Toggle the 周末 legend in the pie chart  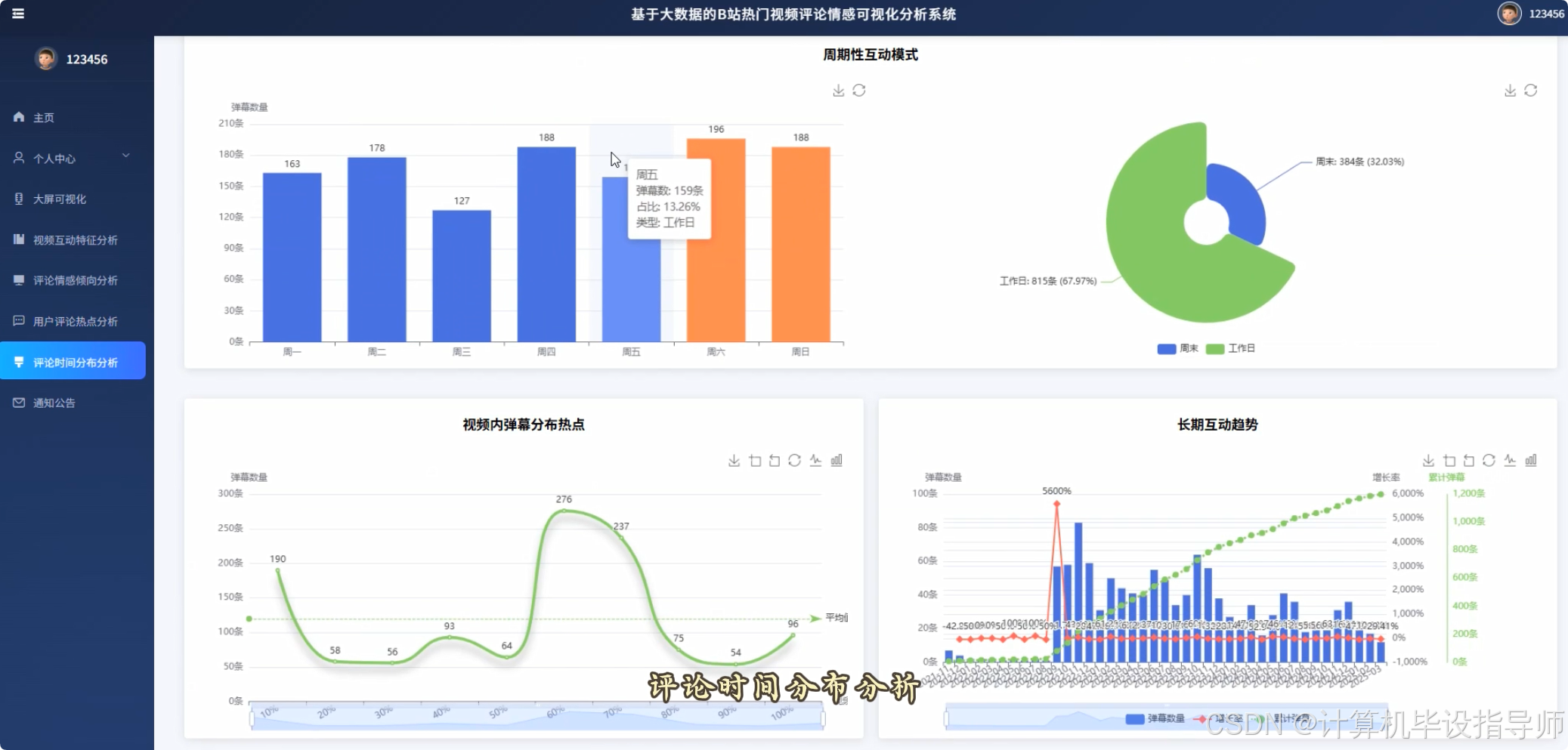[1179, 348]
